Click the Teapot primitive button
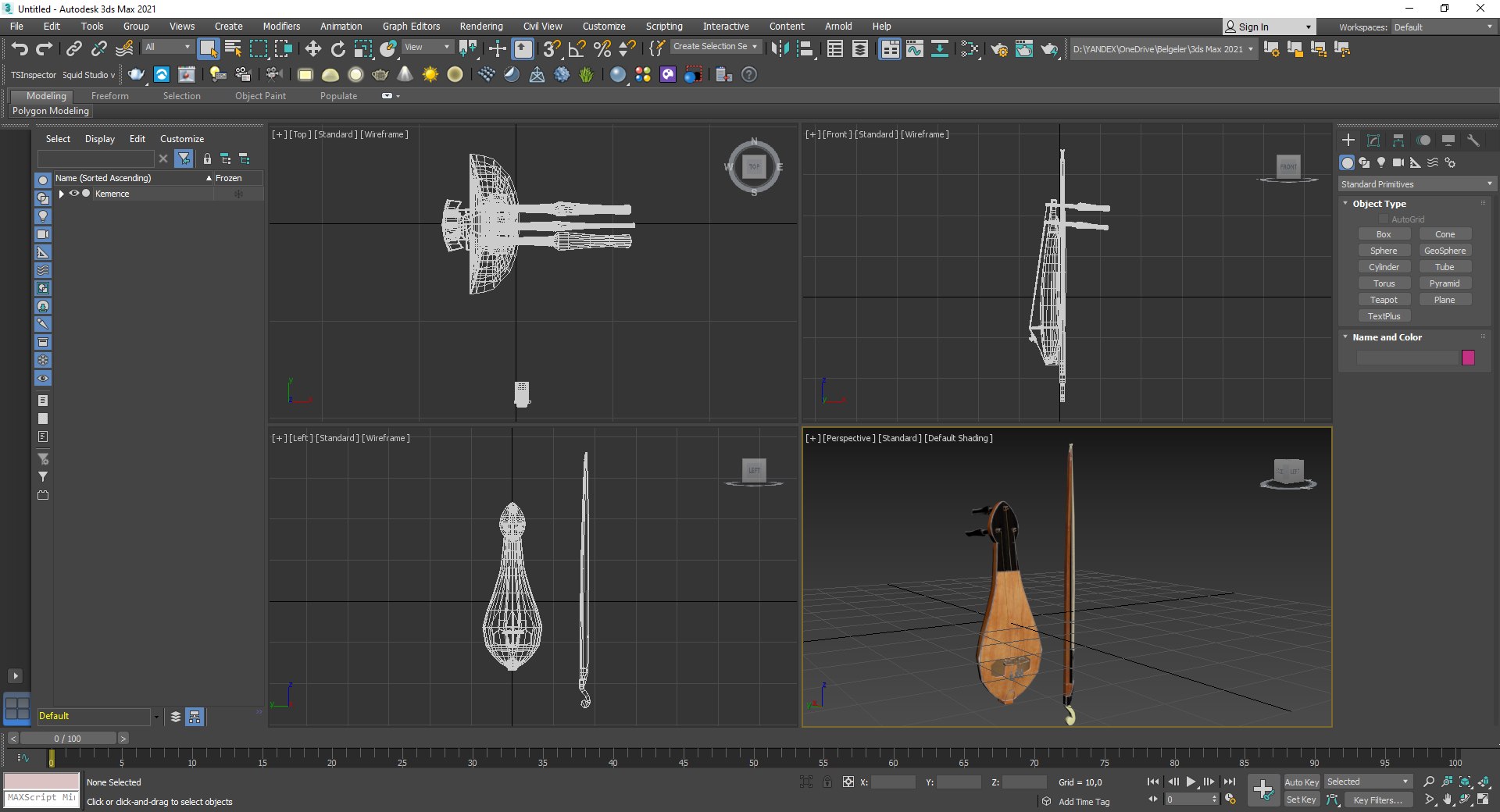The height and width of the screenshot is (812, 1500). point(1384,300)
